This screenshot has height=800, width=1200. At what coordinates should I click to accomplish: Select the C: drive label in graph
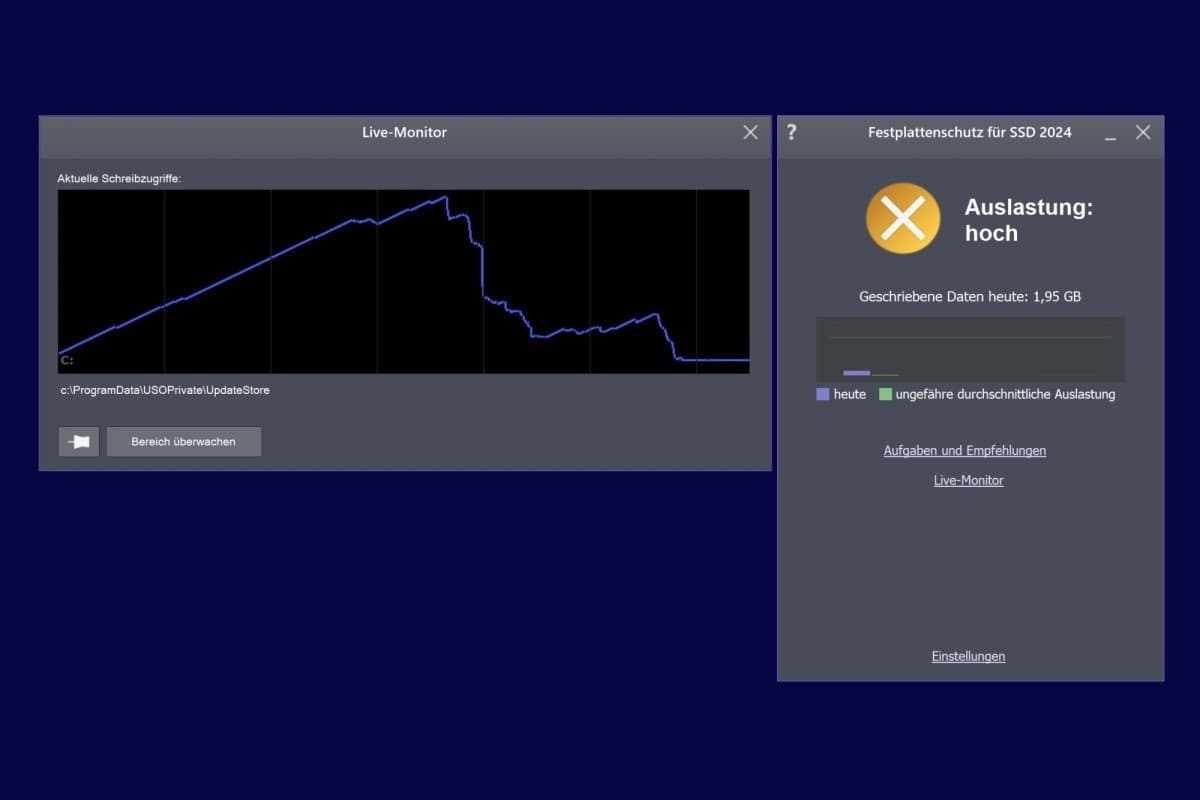67,360
